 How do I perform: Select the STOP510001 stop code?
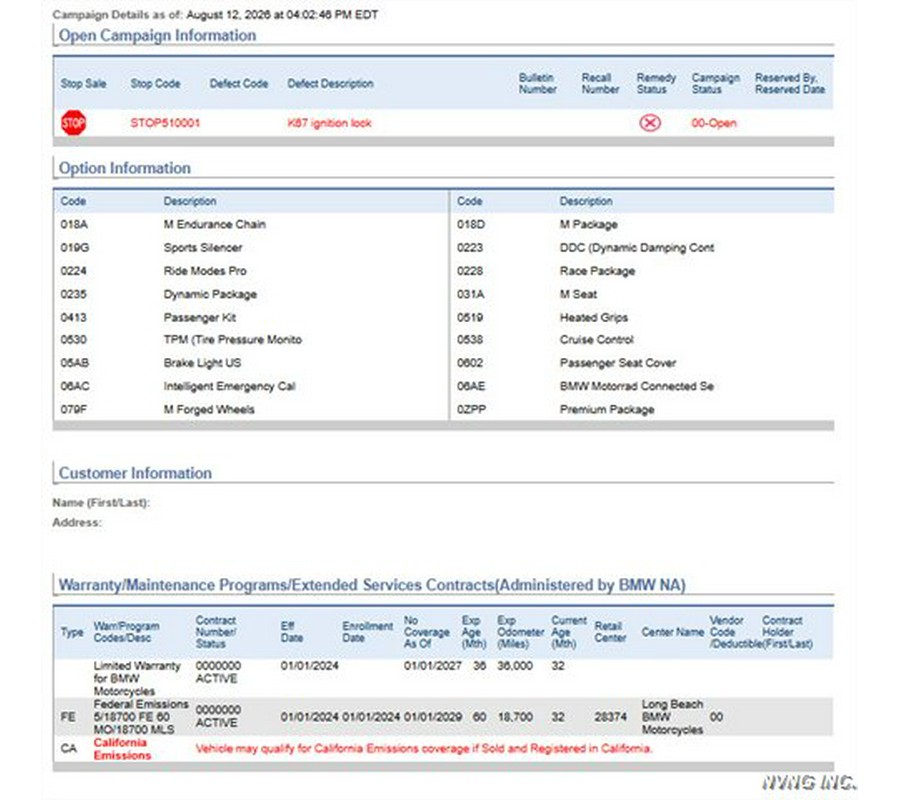click(165, 123)
